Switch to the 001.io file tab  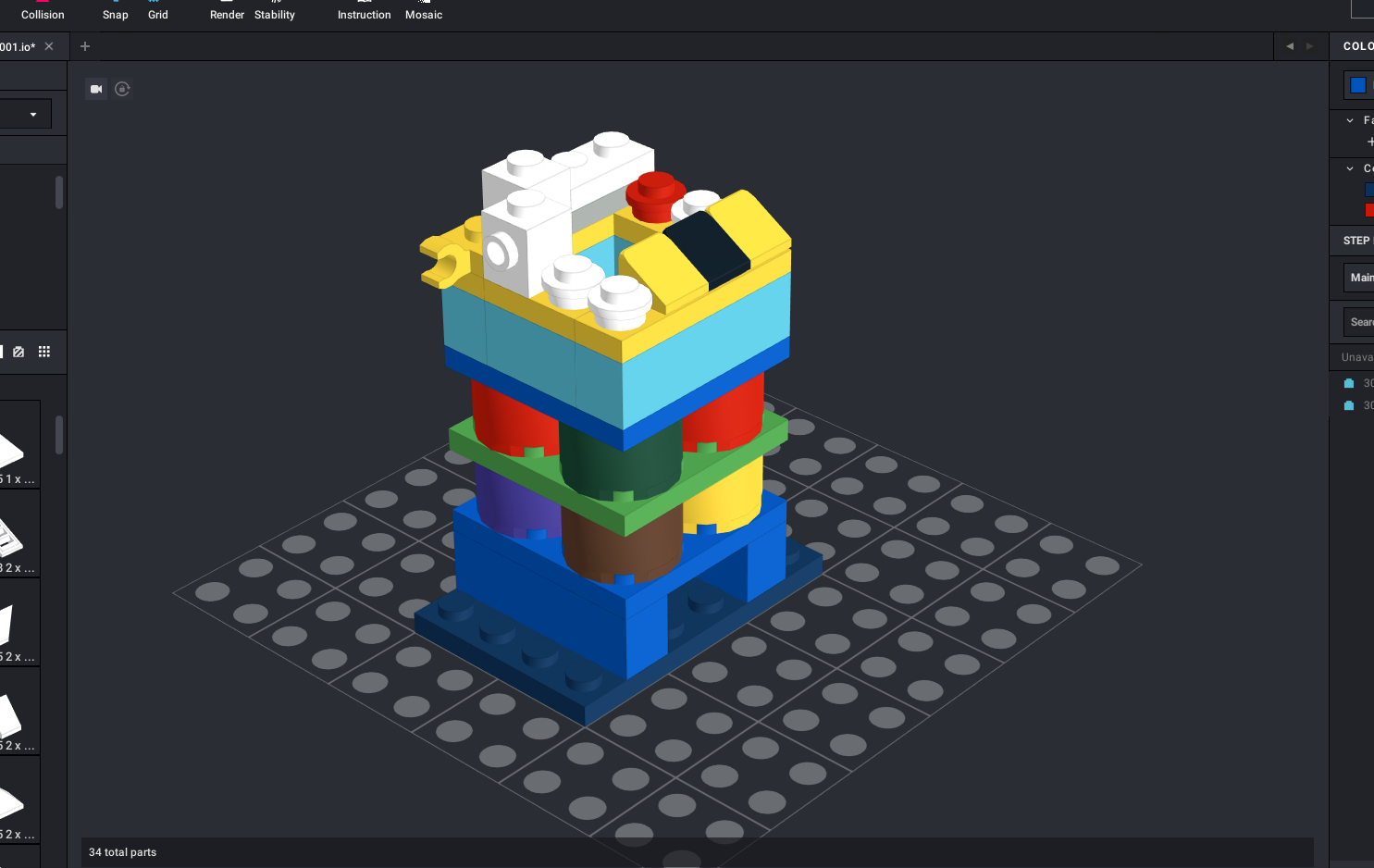(19, 45)
